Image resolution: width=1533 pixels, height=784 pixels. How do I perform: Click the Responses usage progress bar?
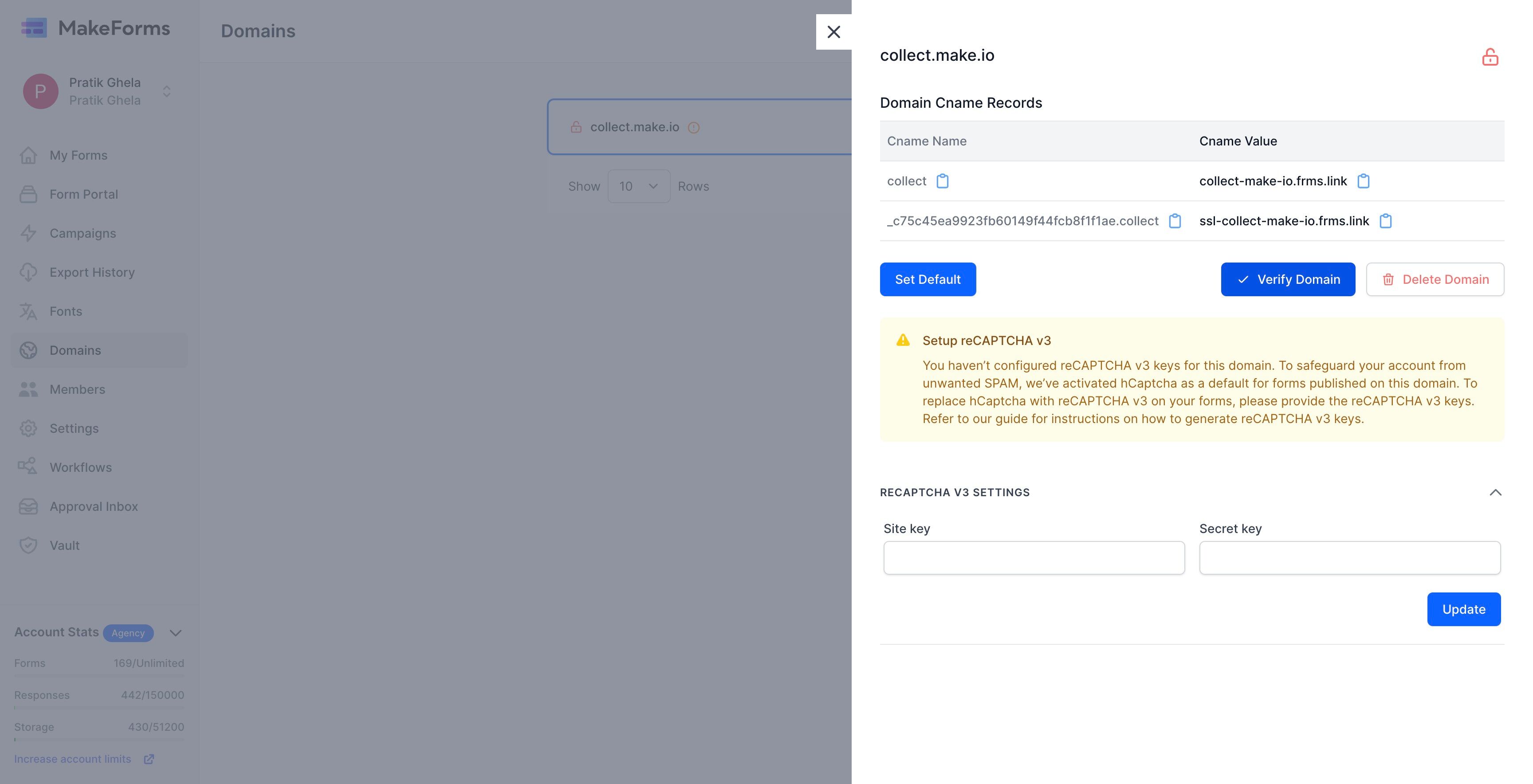(99, 708)
